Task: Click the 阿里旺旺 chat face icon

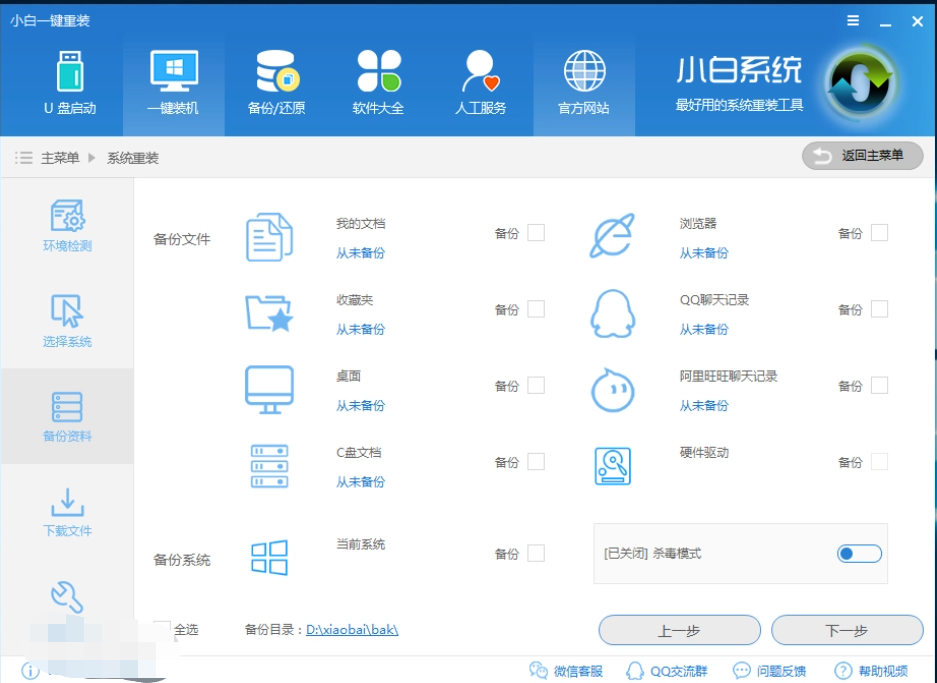Action: click(613, 390)
